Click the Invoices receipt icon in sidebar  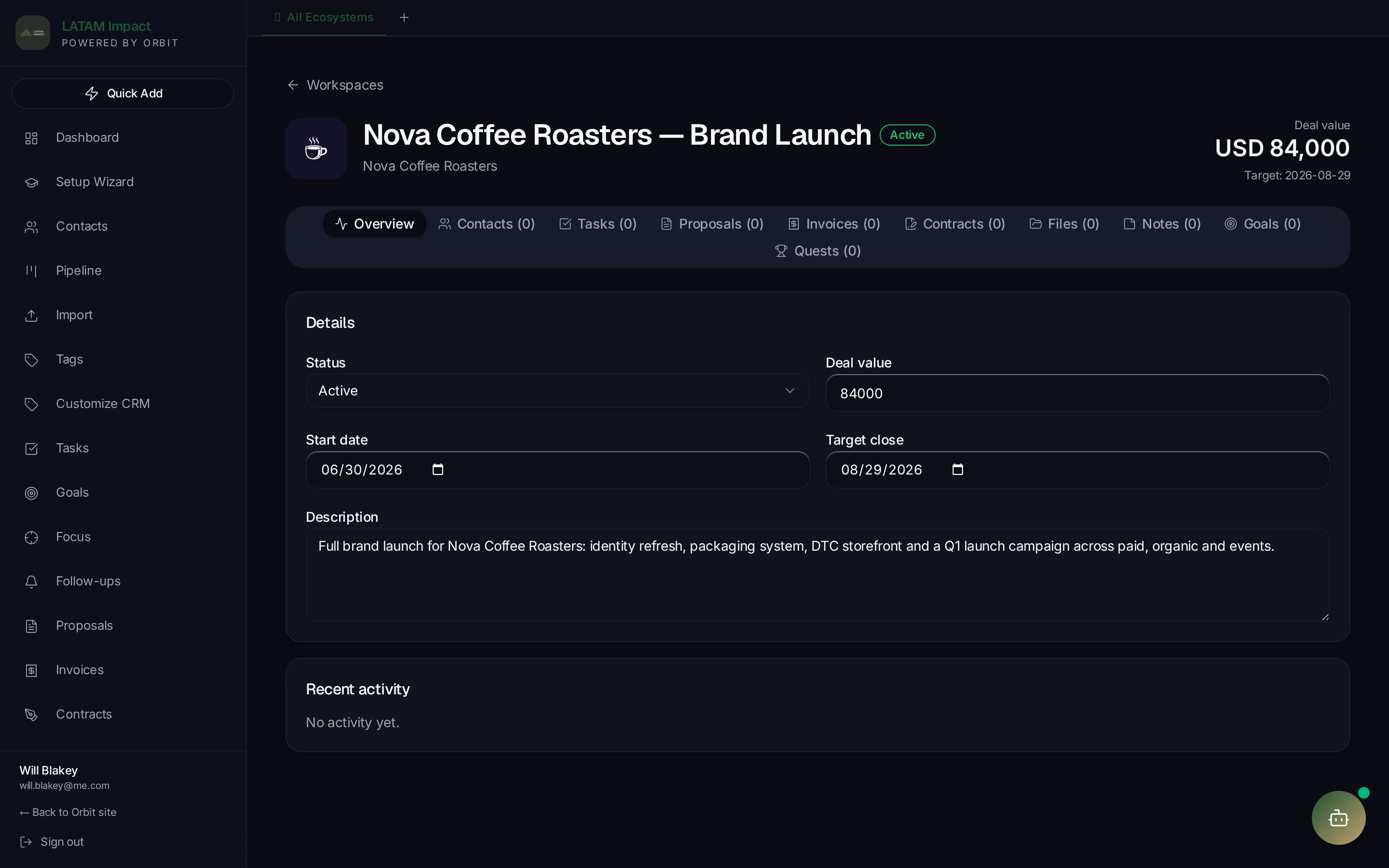tap(31, 670)
